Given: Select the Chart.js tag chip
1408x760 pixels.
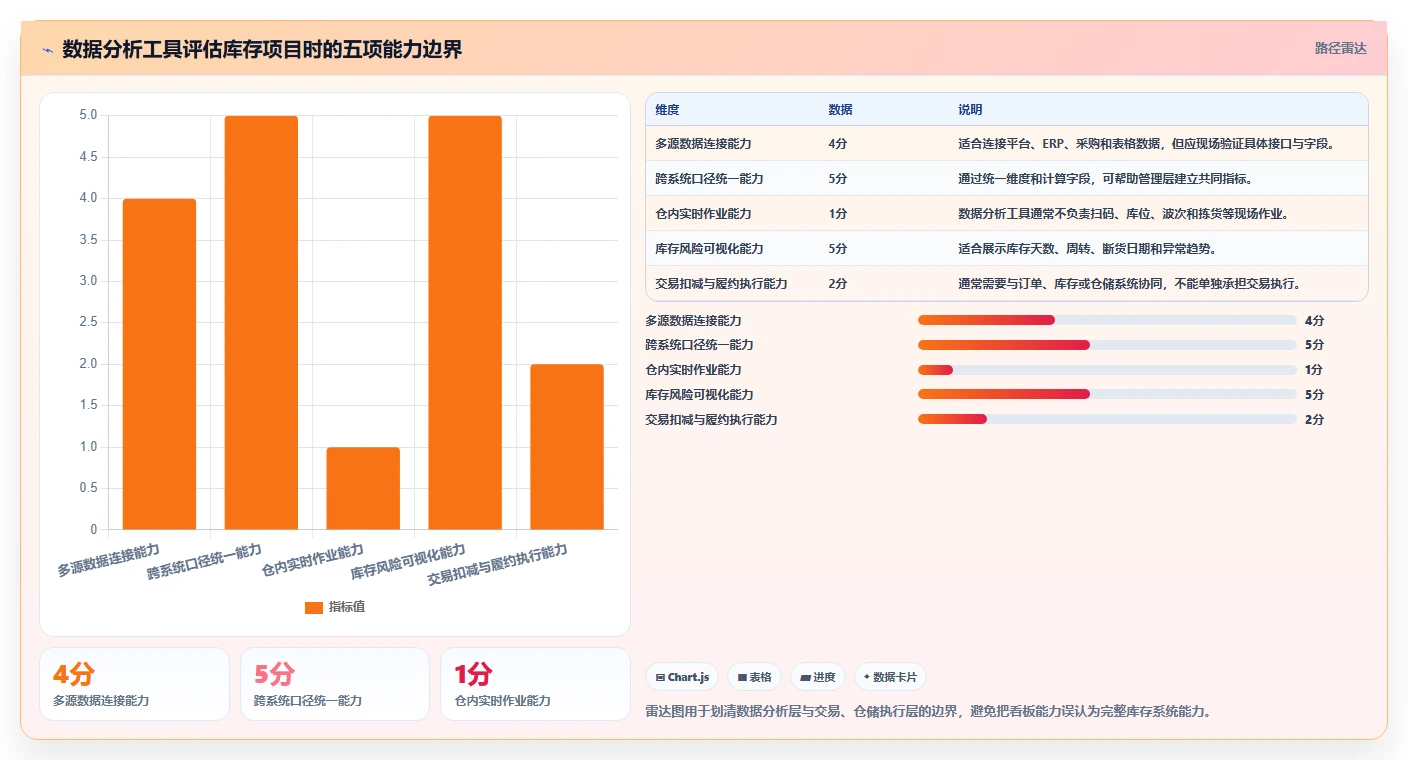Looking at the screenshot, I should pyautogui.click(x=682, y=677).
